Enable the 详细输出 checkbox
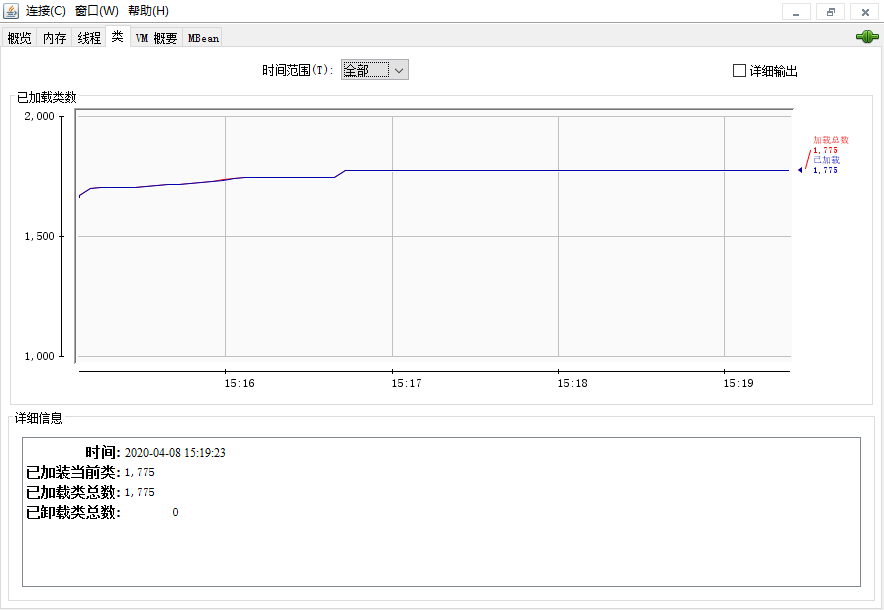The image size is (884, 610). coord(740,71)
